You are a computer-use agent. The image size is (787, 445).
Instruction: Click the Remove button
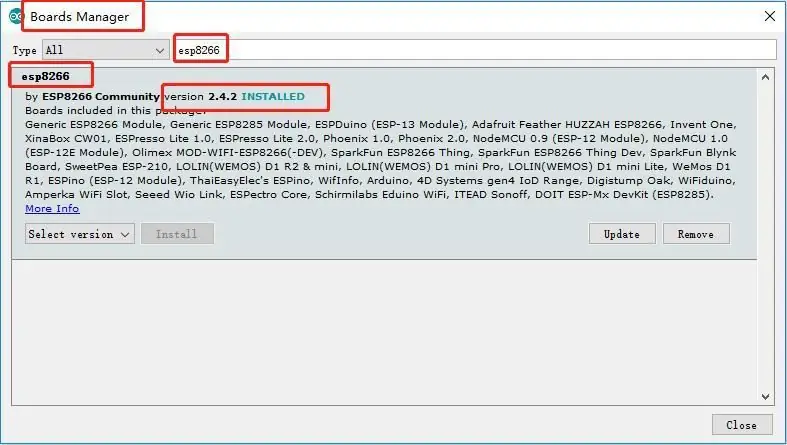pyautogui.click(x=696, y=234)
